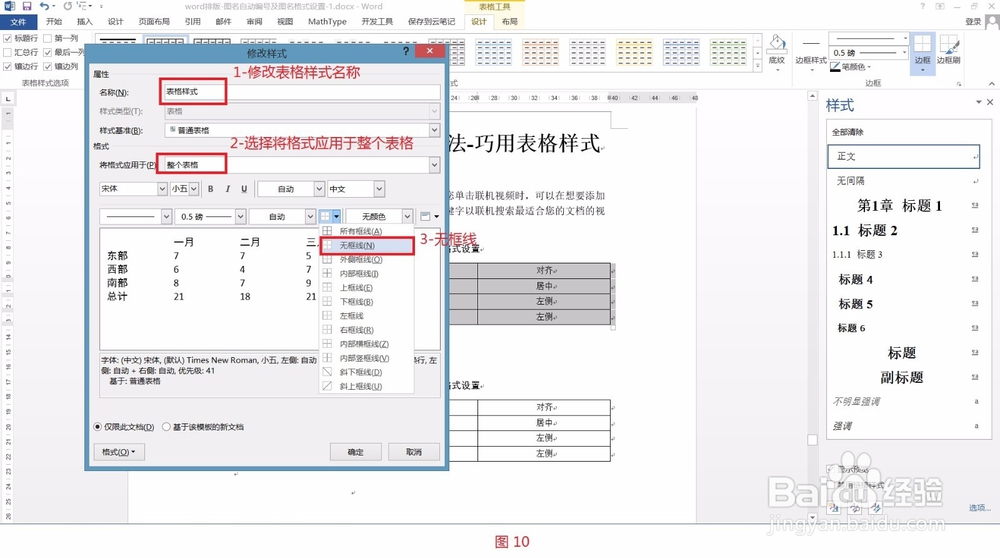Open the Style based on (普通表格) dropdown
The height and width of the screenshot is (558, 1000).
(434, 130)
